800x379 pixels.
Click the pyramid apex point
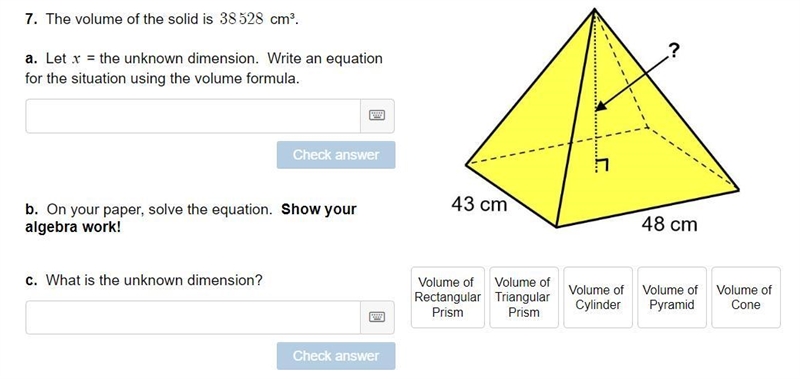594,10
